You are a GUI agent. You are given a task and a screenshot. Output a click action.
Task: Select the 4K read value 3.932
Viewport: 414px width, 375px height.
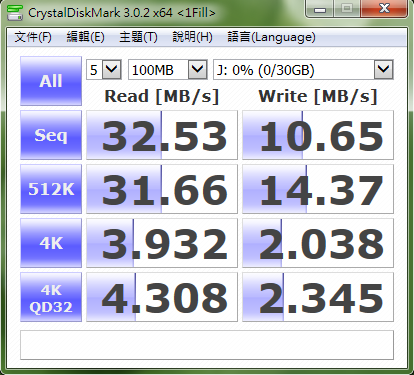(x=162, y=243)
